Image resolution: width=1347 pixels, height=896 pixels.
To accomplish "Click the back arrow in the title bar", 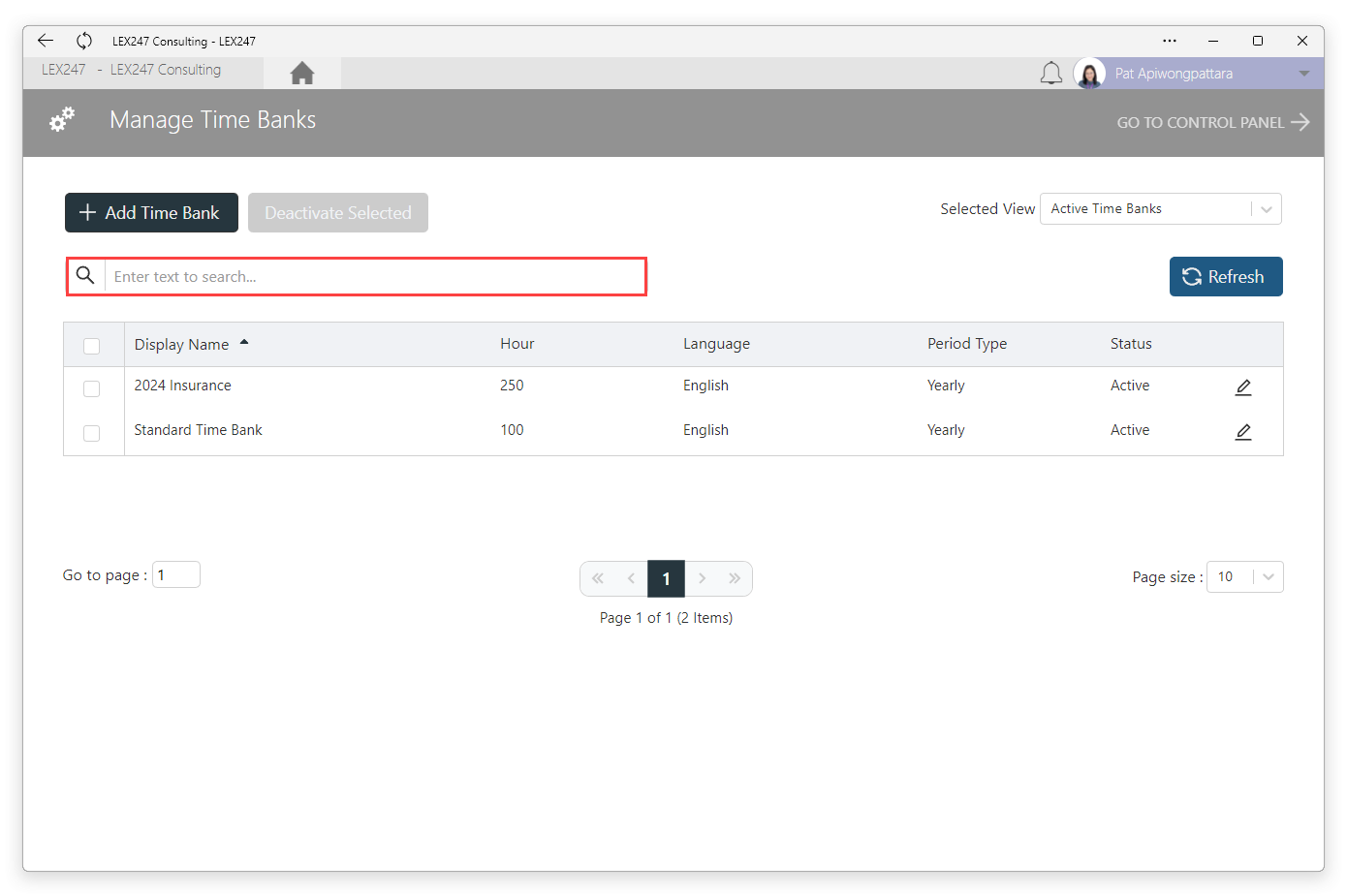I will click(x=46, y=41).
